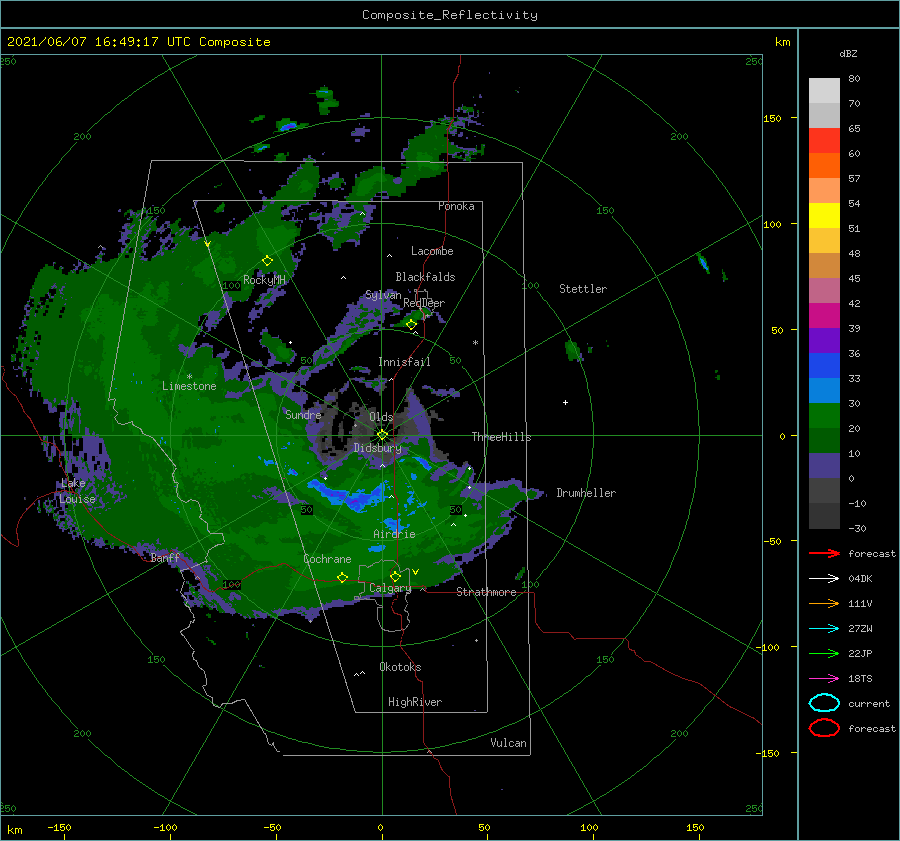Click the white plus marker east of ThreeHills

565,402
